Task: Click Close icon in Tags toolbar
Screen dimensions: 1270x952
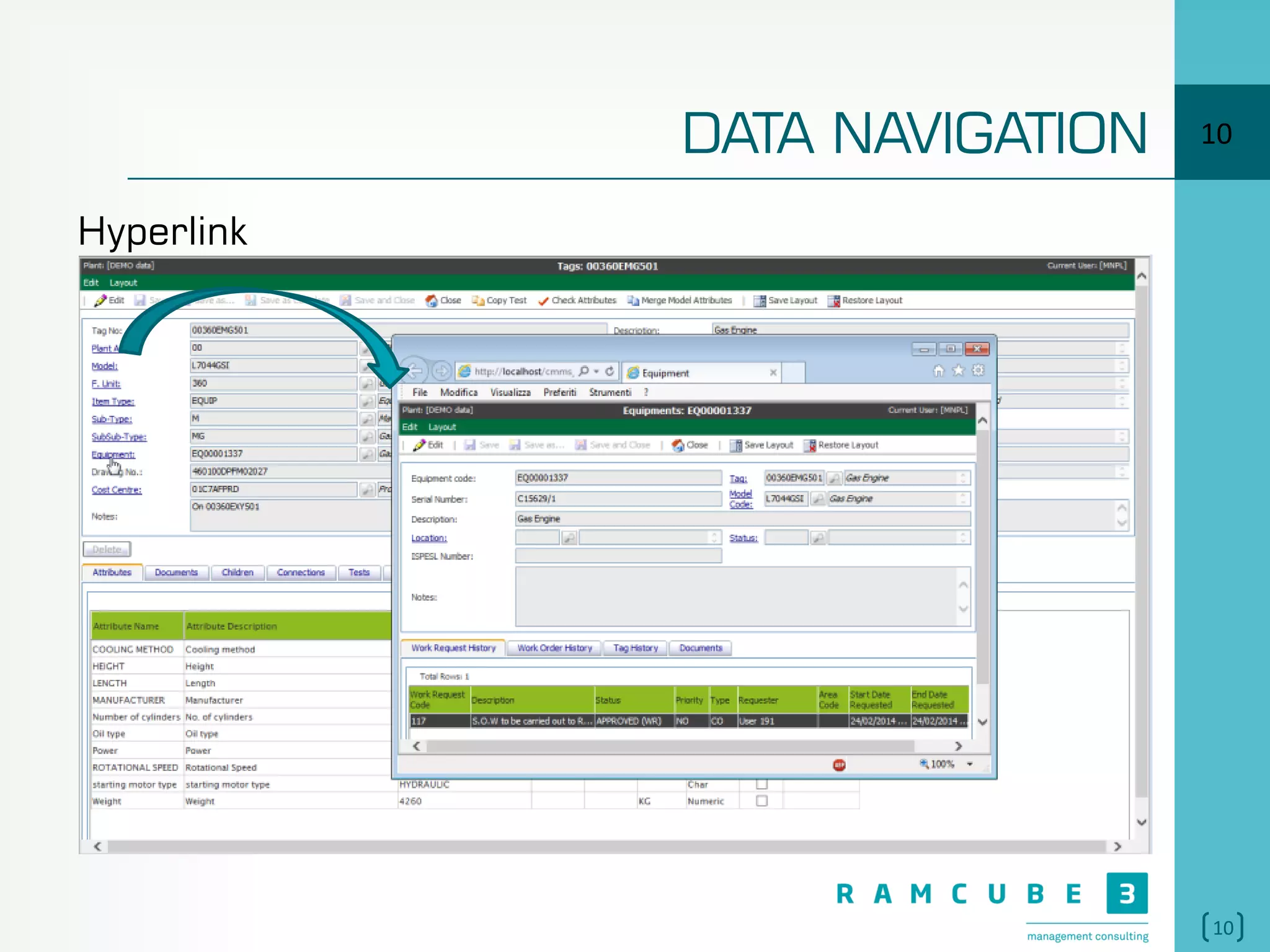Action: (x=432, y=301)
